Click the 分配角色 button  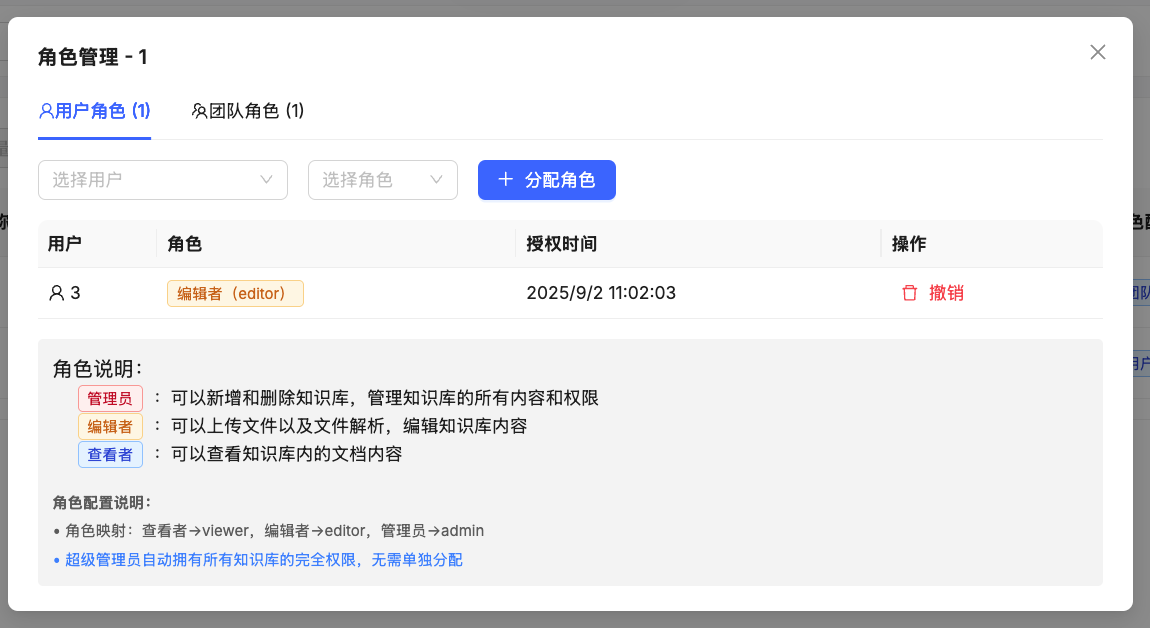(x=547, y=179)
